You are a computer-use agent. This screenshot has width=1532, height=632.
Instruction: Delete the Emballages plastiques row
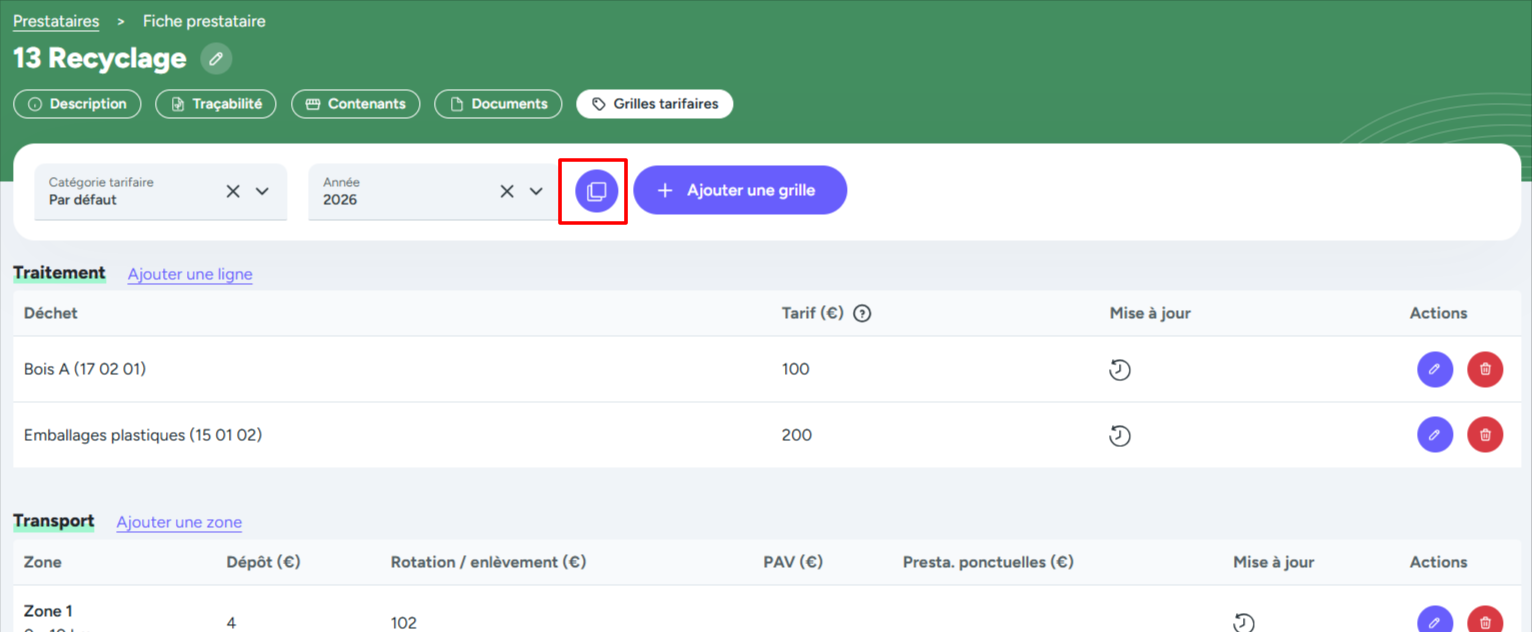coord(1484,435)
